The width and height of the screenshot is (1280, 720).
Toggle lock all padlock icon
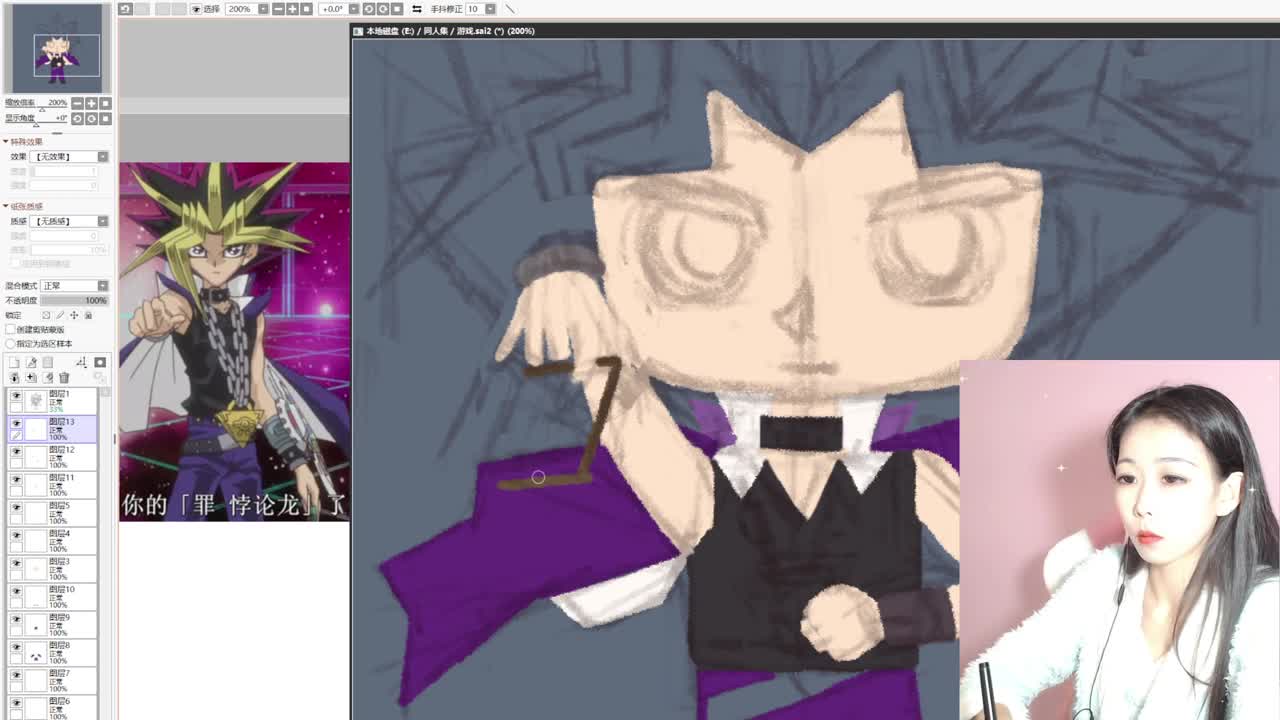coord(88,316)
